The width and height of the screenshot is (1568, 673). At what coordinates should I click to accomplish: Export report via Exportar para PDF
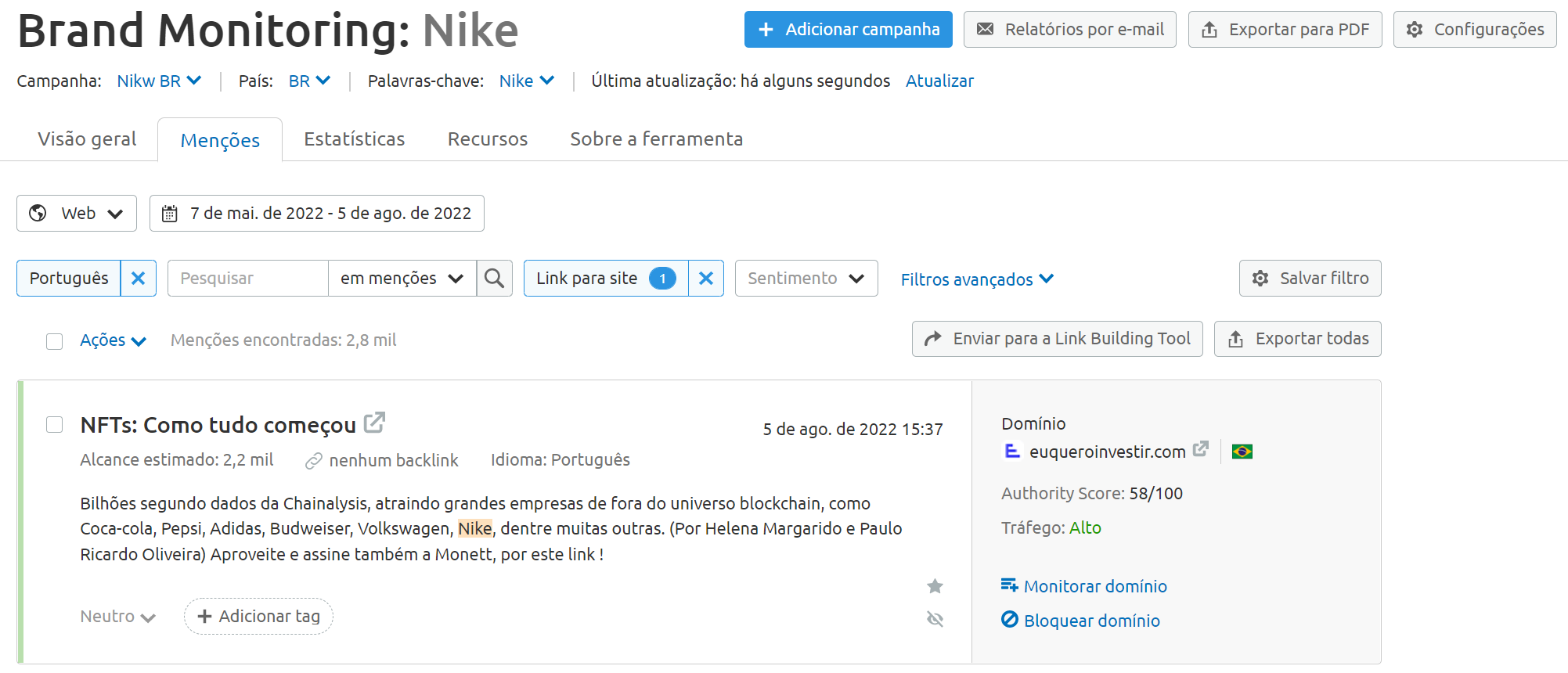coord(1285,30)
